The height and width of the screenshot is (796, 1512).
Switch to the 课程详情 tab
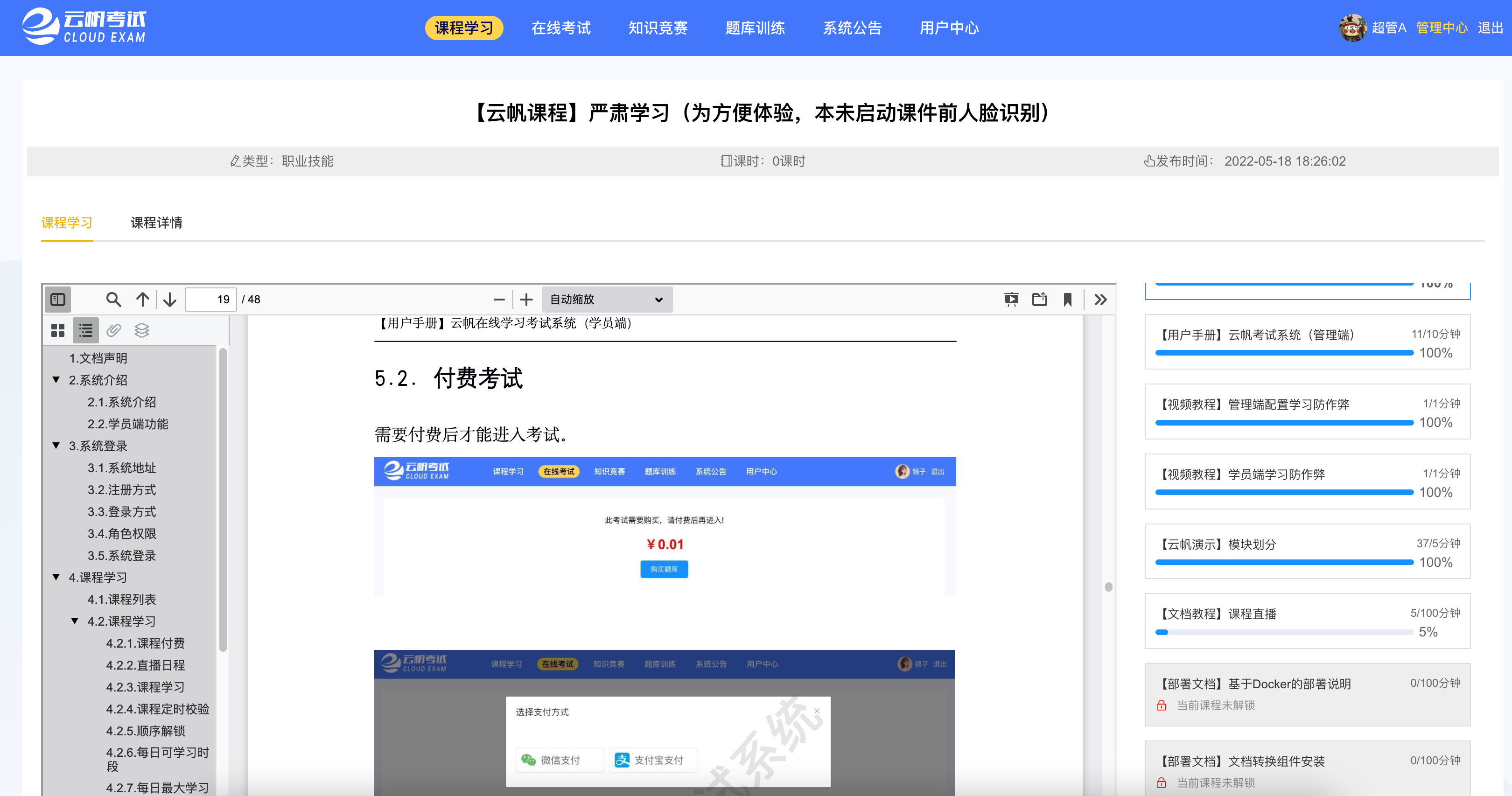click(x=156, y=223)
